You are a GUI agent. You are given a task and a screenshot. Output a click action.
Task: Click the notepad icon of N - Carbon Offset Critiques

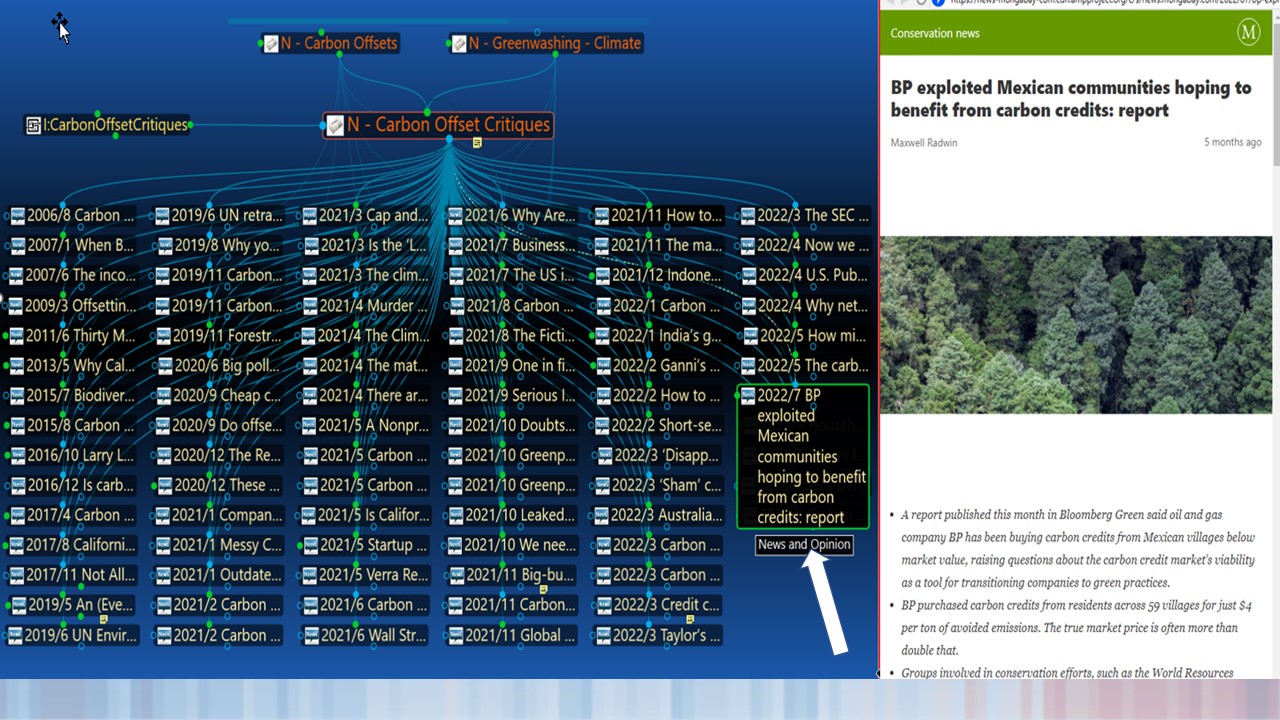(x=336, y=125)
